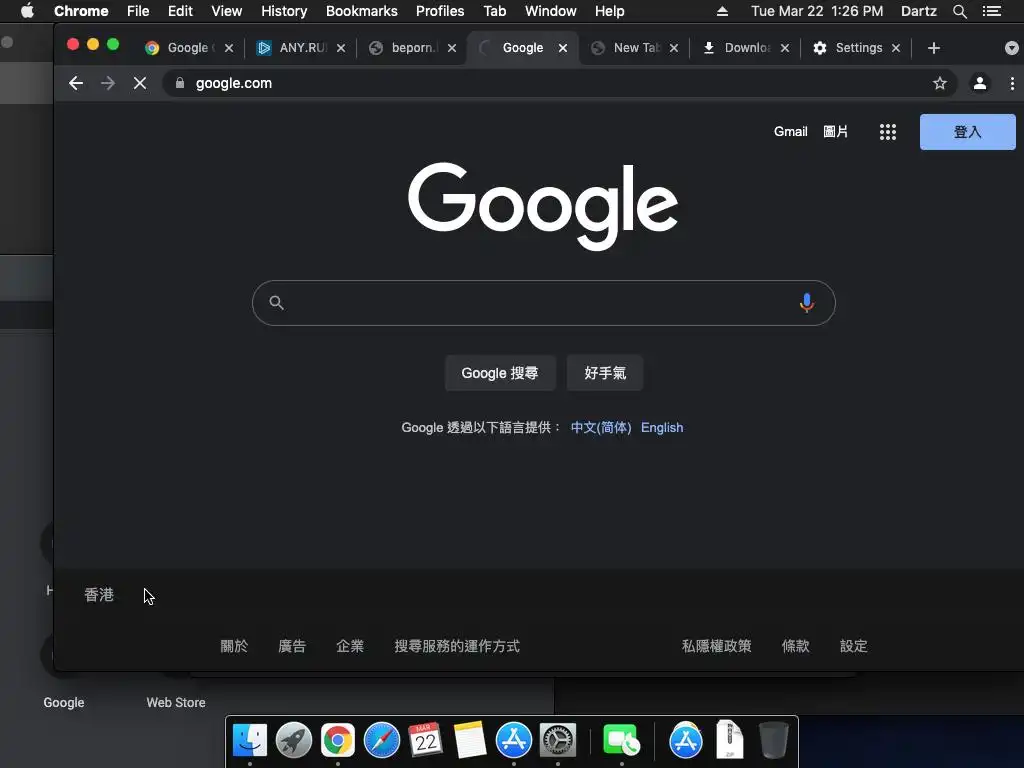
Task: Open Launchpad from the Dock
Action: pos(294,741)
